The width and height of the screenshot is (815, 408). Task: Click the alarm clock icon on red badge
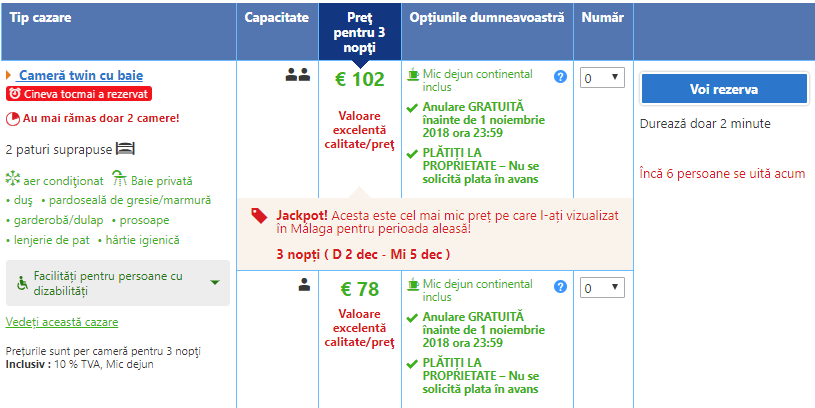click(x=15, y=94)
